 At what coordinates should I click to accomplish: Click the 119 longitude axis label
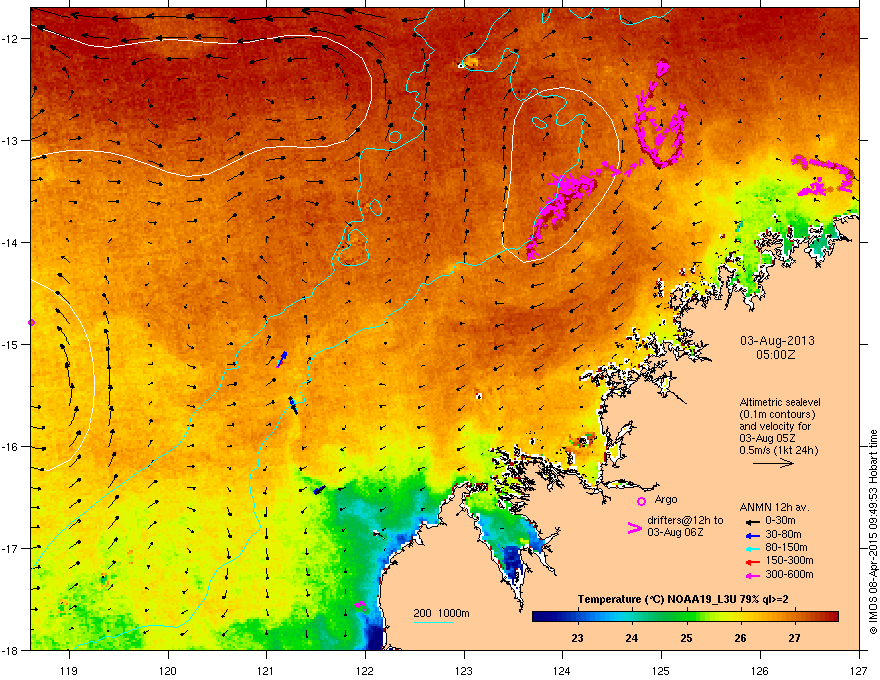click(69, 670)
